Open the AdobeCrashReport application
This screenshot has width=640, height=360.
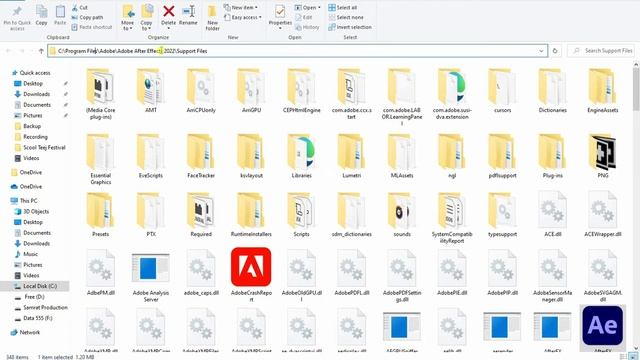(251, 274)
